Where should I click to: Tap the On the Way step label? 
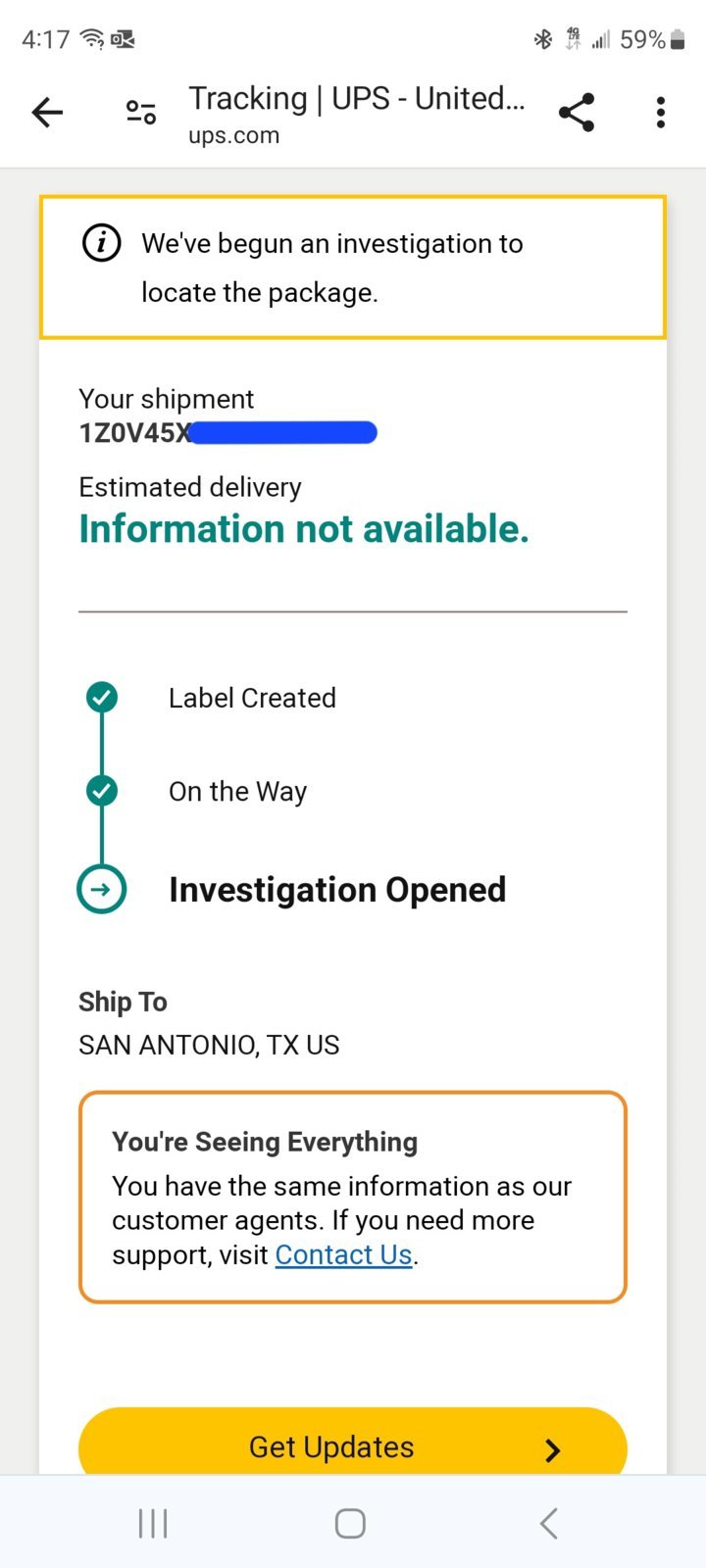[x=237, y=792]
